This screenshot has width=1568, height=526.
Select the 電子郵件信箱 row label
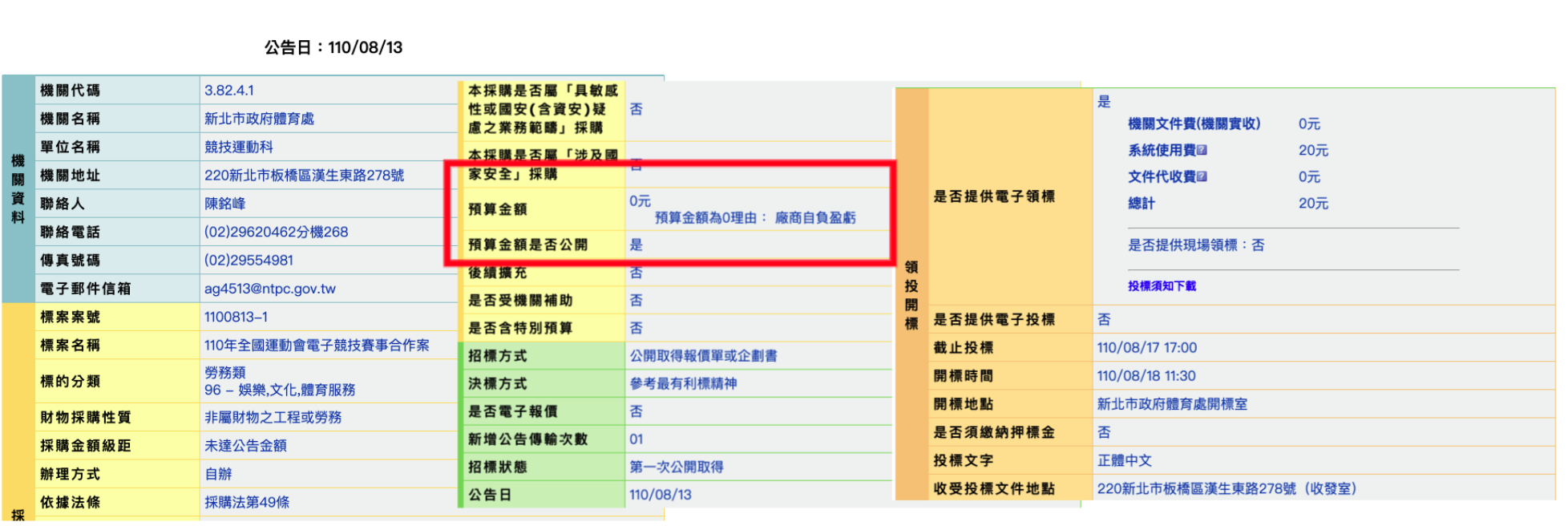click(x=86, y=289)
